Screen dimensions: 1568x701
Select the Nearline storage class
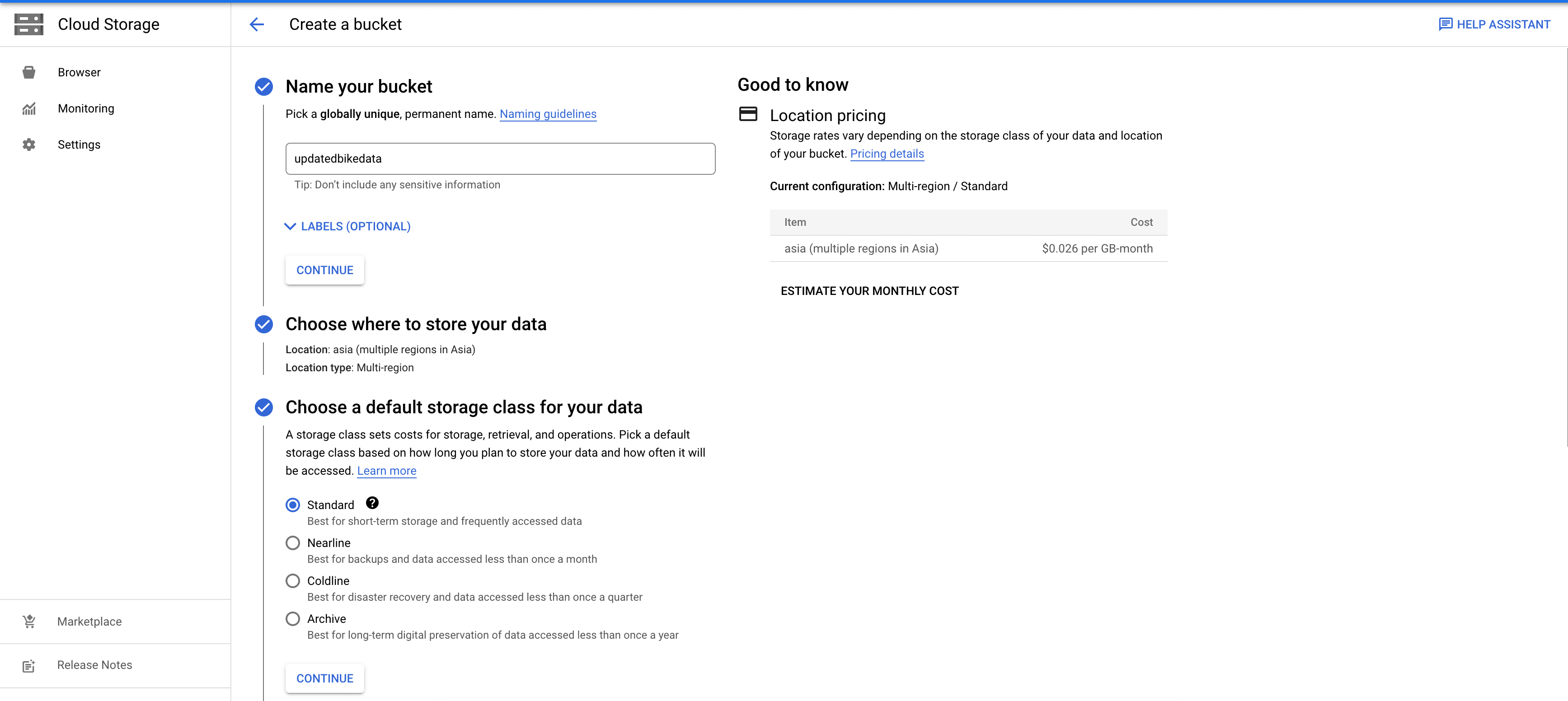click(293, 543)
